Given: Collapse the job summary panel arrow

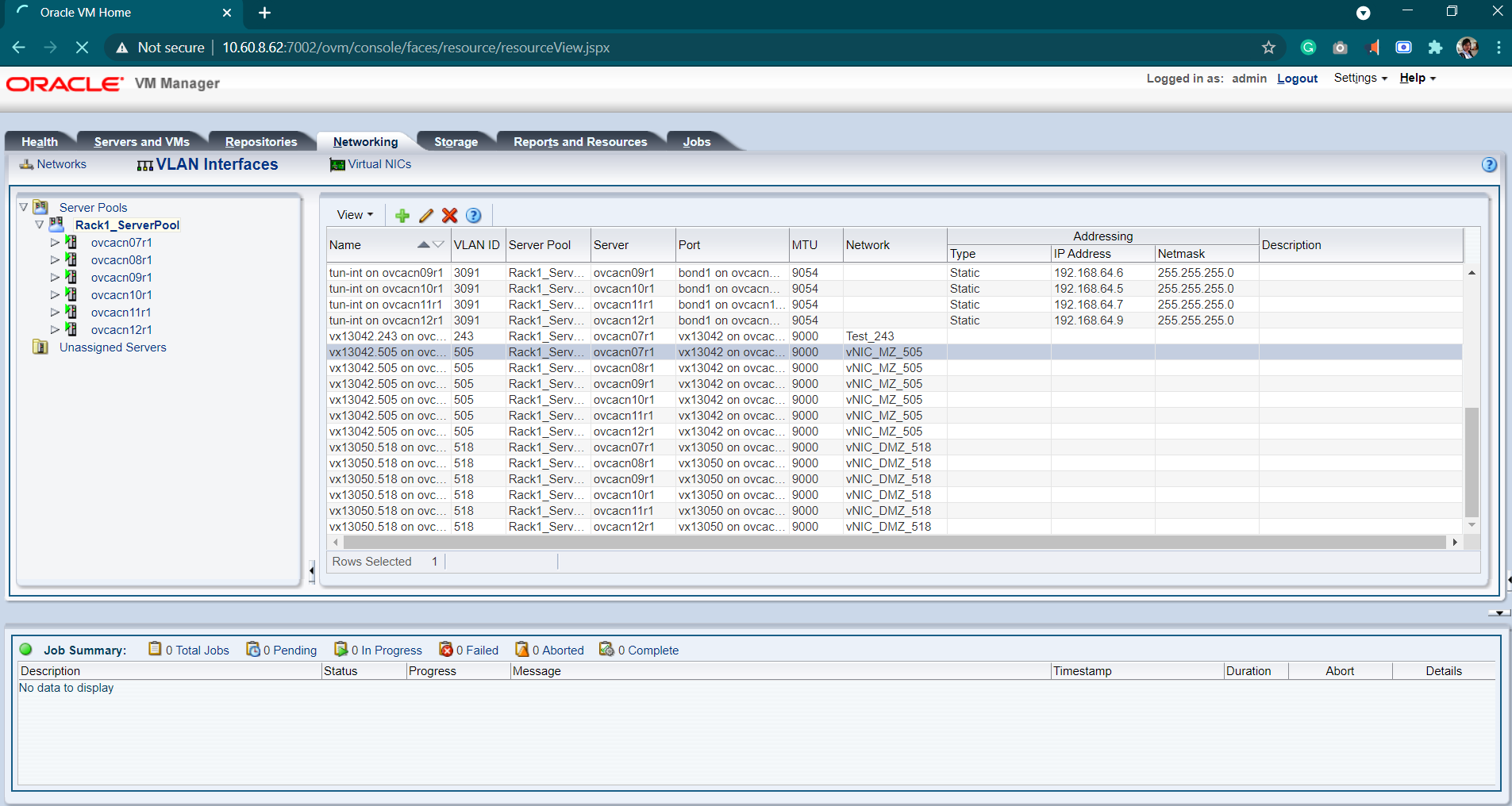Looking at the screenshot, I should point(1499,612).
